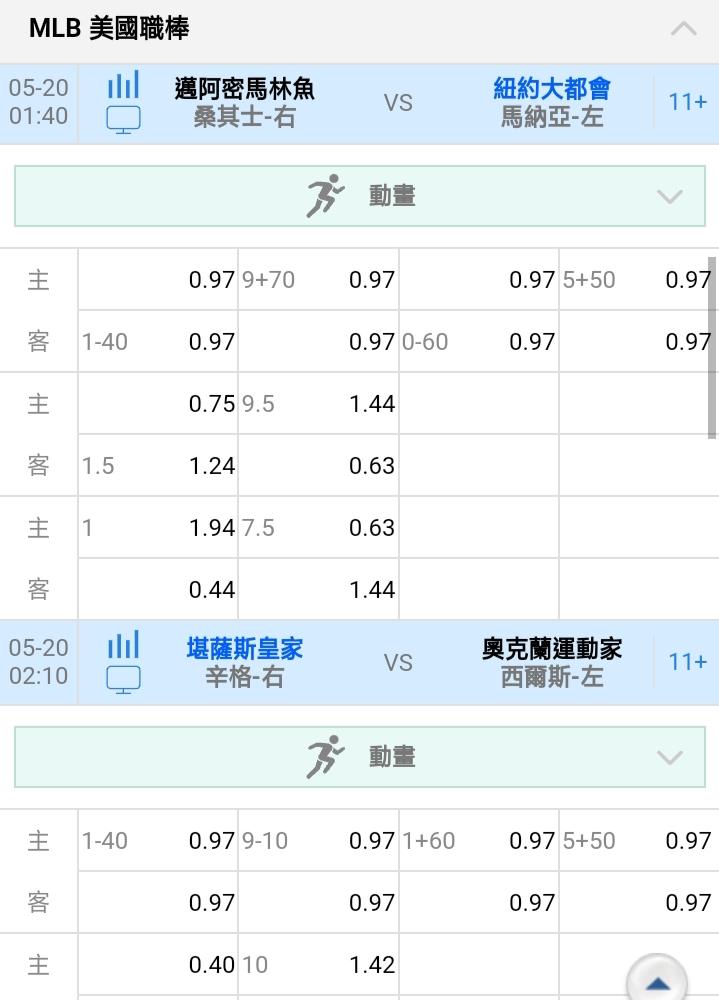
Task: Tap pitcher name 辛格-右
Action: tap(244, 677)
